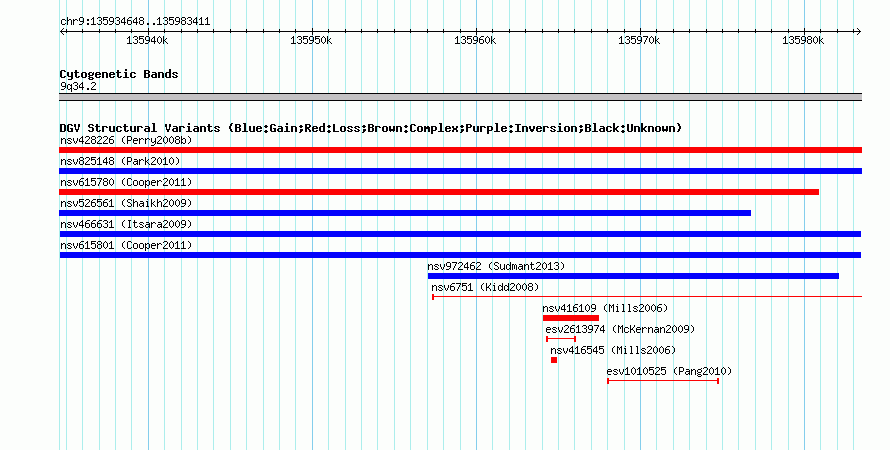The image size is (890, 450).
Task: Select the gray 9q34.2 cytogenetic band bar
Action: pyautogui.click(x=460, y=97)
